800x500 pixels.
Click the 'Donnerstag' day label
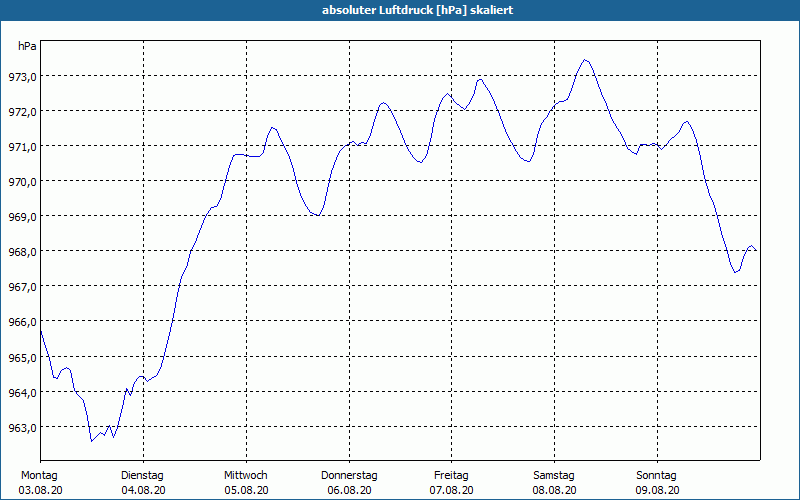pyautogui.click(x=349, y=476)
